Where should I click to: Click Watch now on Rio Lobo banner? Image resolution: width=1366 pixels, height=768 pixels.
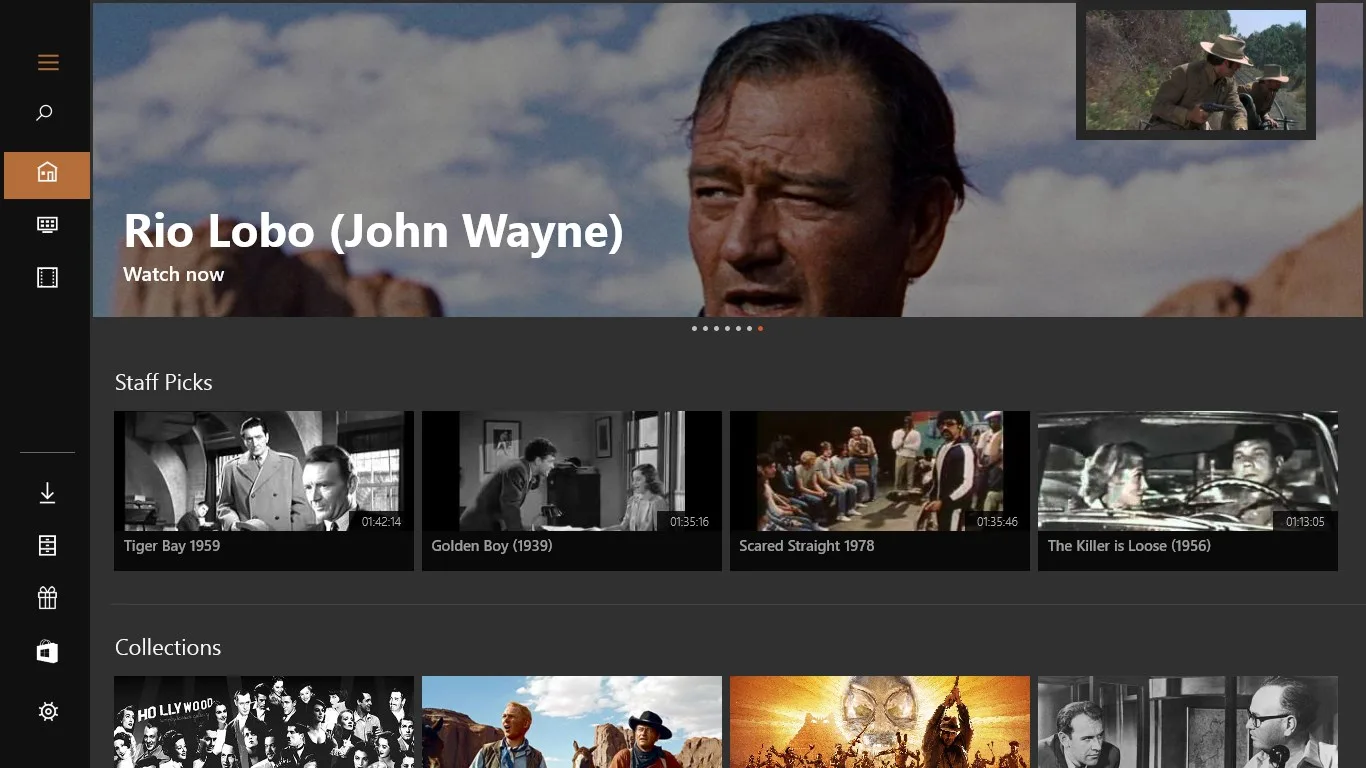click(173, 274)
